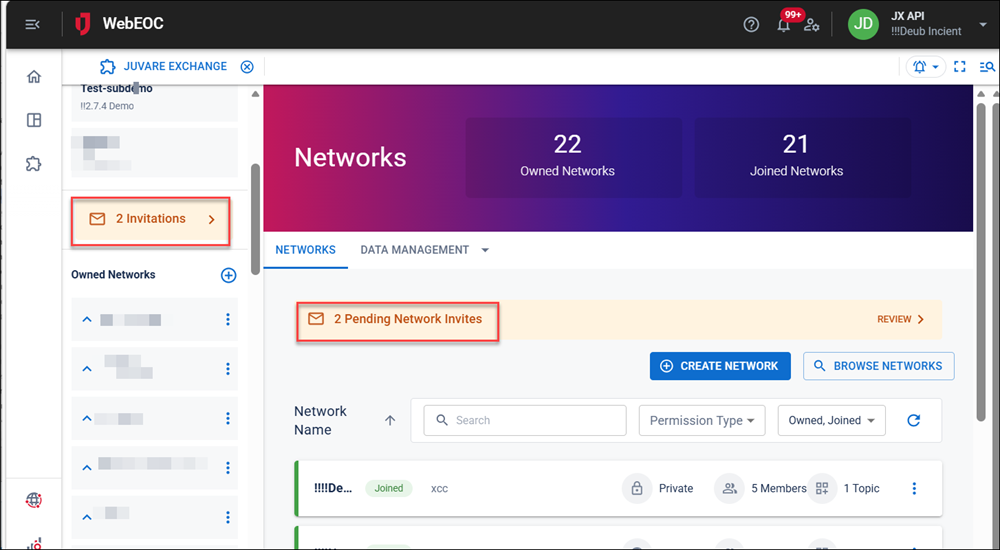The width and height of the screenshot is (1000, 550).
Task: Open the 2 Invitations item
Action: (151, 219)
